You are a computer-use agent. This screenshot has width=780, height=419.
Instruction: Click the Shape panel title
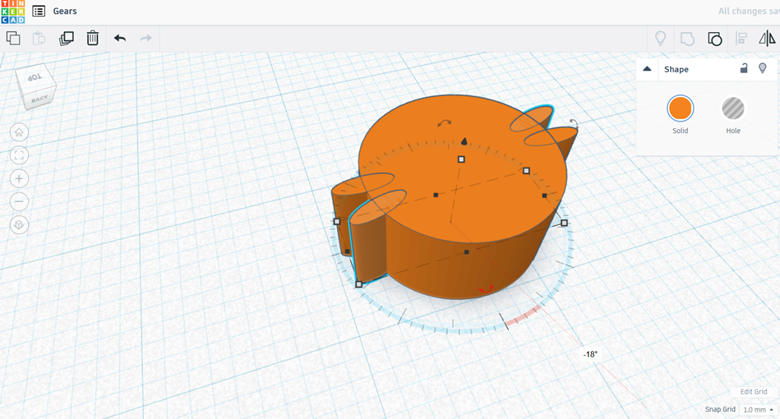click(677, 69)
